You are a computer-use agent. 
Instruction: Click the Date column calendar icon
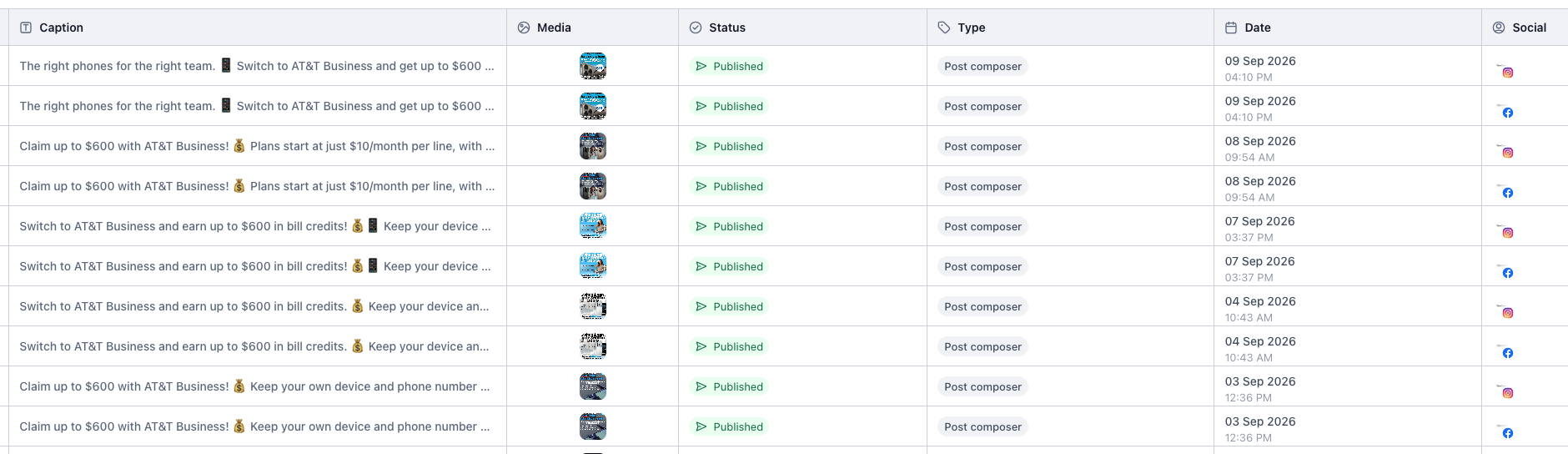pos(1231,28)
